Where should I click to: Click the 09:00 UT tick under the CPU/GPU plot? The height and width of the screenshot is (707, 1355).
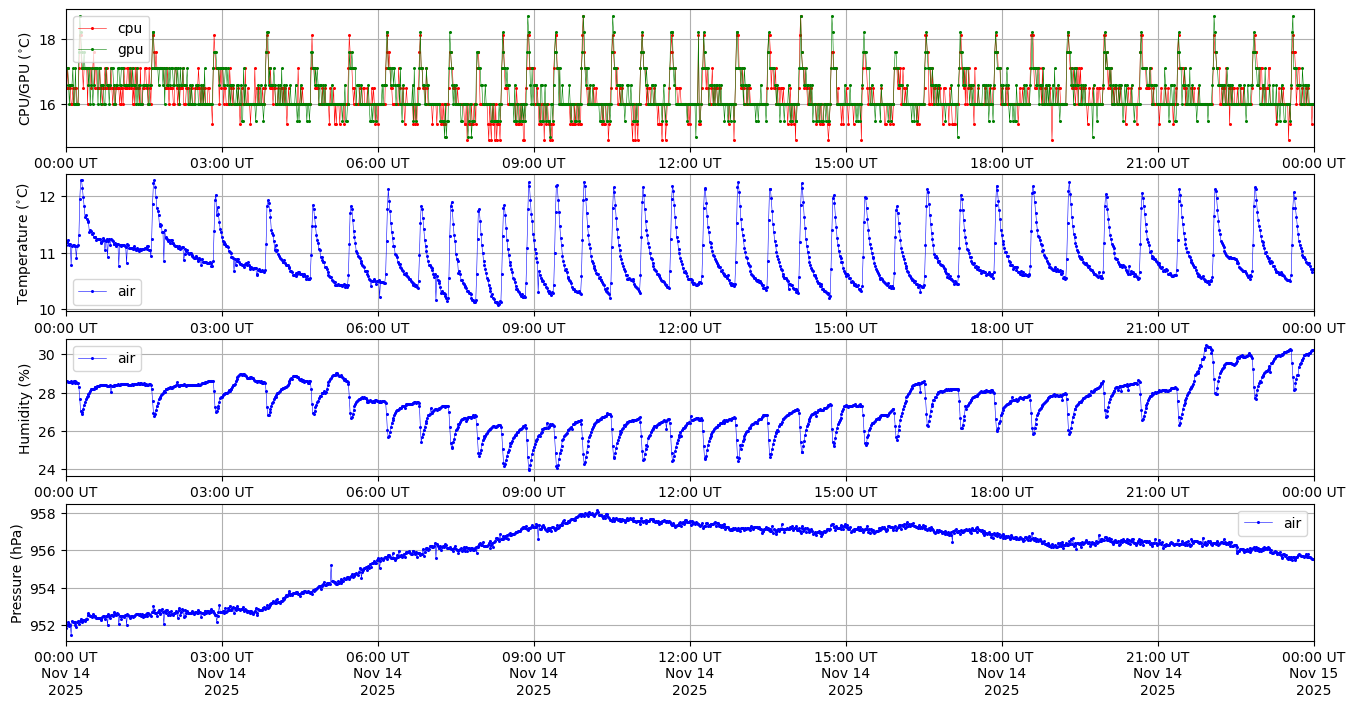pyautogui.click(x=534, y=162)
